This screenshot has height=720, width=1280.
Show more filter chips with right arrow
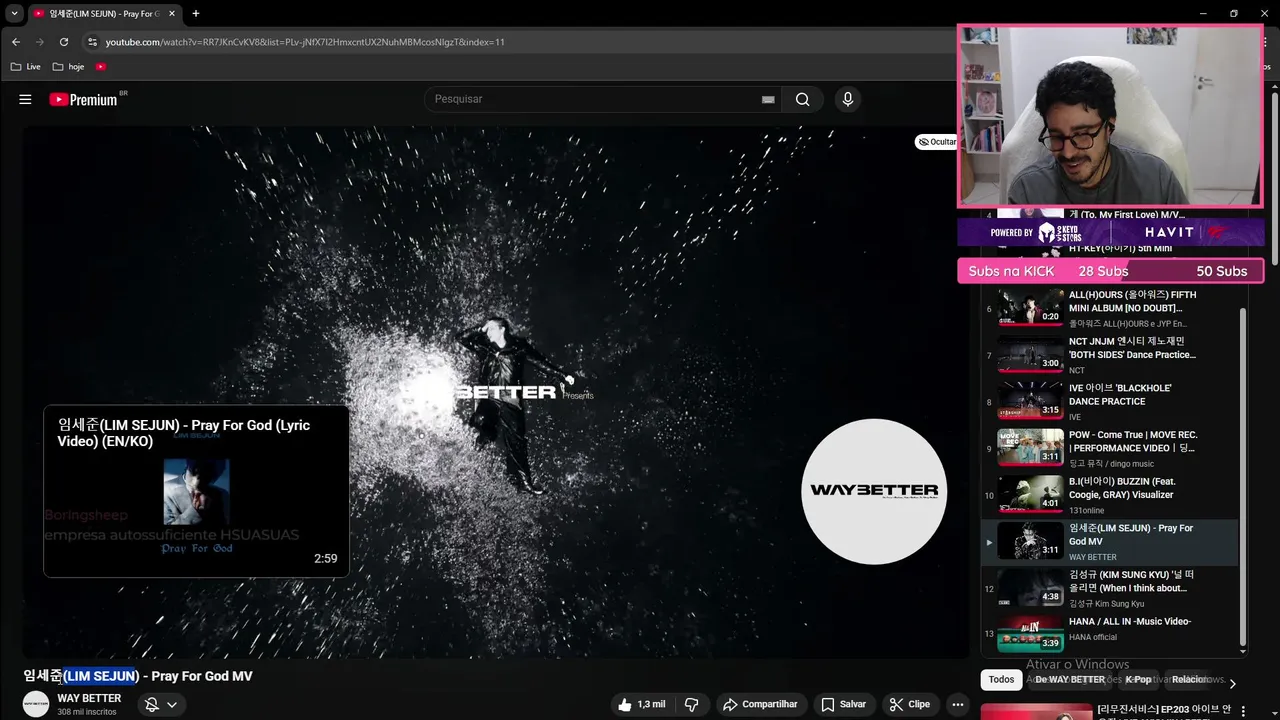tap(1232, 683)
